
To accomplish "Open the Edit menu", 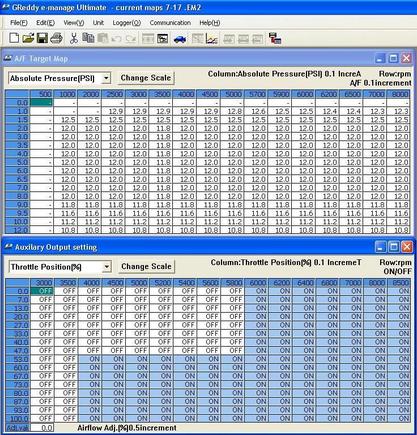I will 45,23.
